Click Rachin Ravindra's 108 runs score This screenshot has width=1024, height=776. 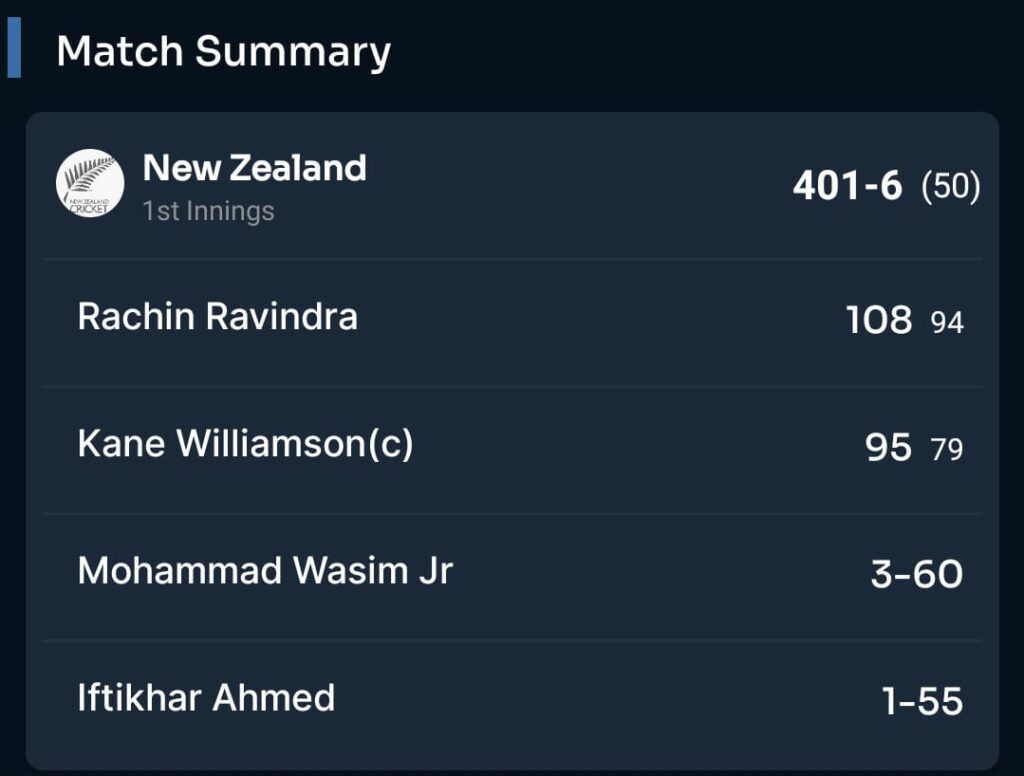pos(878,319)
